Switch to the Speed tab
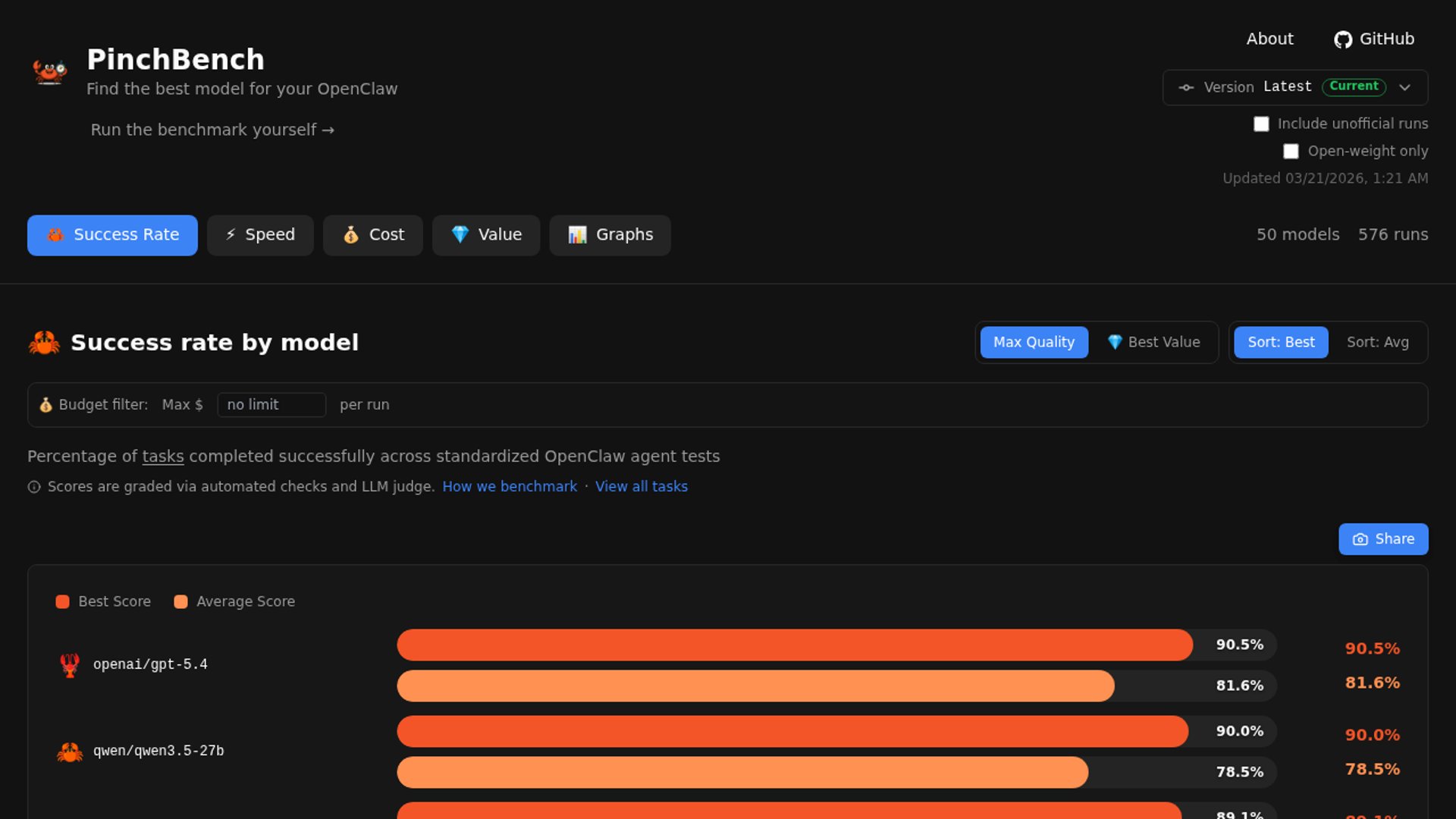This screenshot has height=819, width=1456. tap(260, 235)
